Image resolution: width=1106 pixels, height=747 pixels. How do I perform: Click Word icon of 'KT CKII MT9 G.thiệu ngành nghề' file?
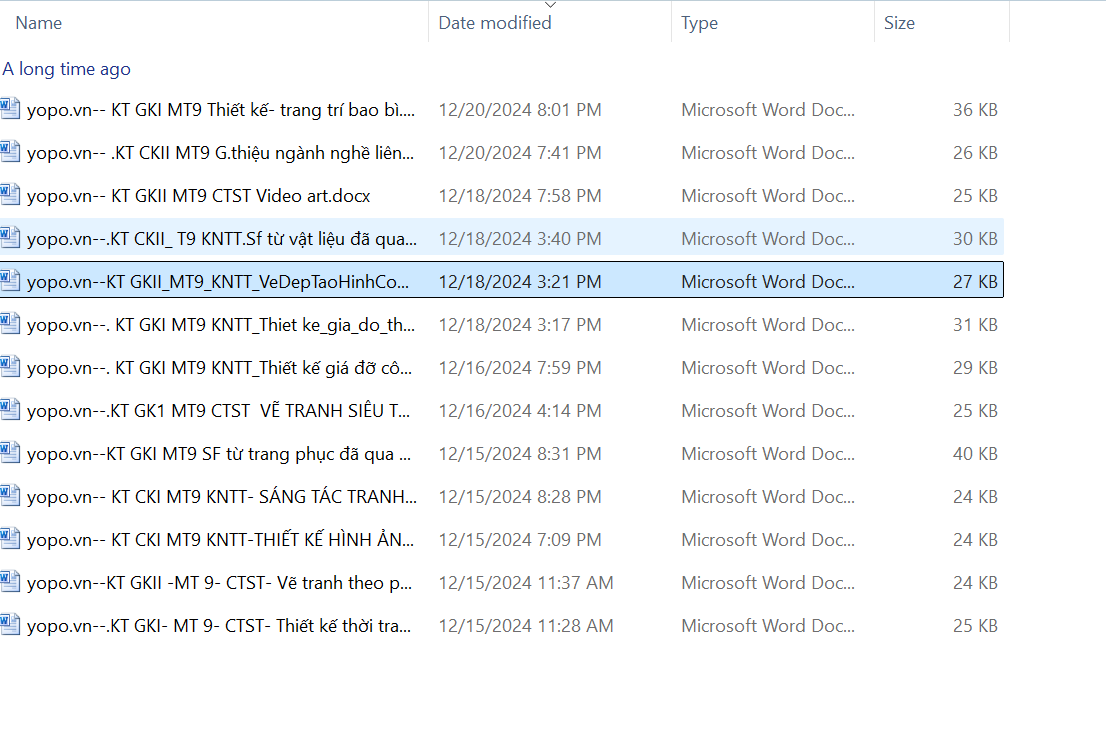[x=10, y=152]
